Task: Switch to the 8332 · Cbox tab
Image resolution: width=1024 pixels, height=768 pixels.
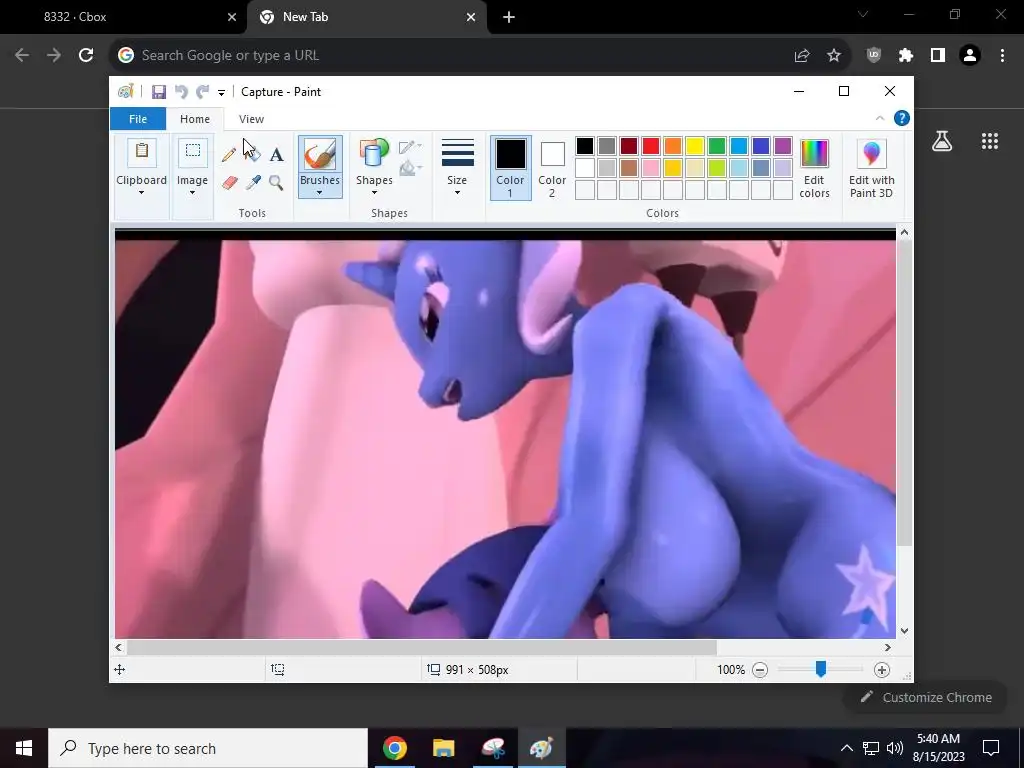Action: 123,17
